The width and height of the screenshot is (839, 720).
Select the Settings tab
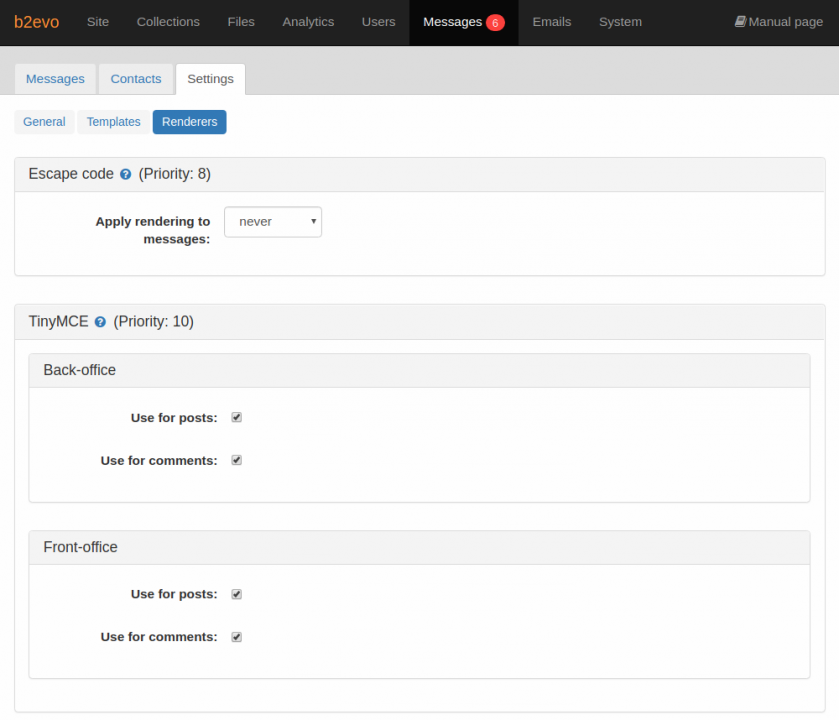tap(210, 79)
